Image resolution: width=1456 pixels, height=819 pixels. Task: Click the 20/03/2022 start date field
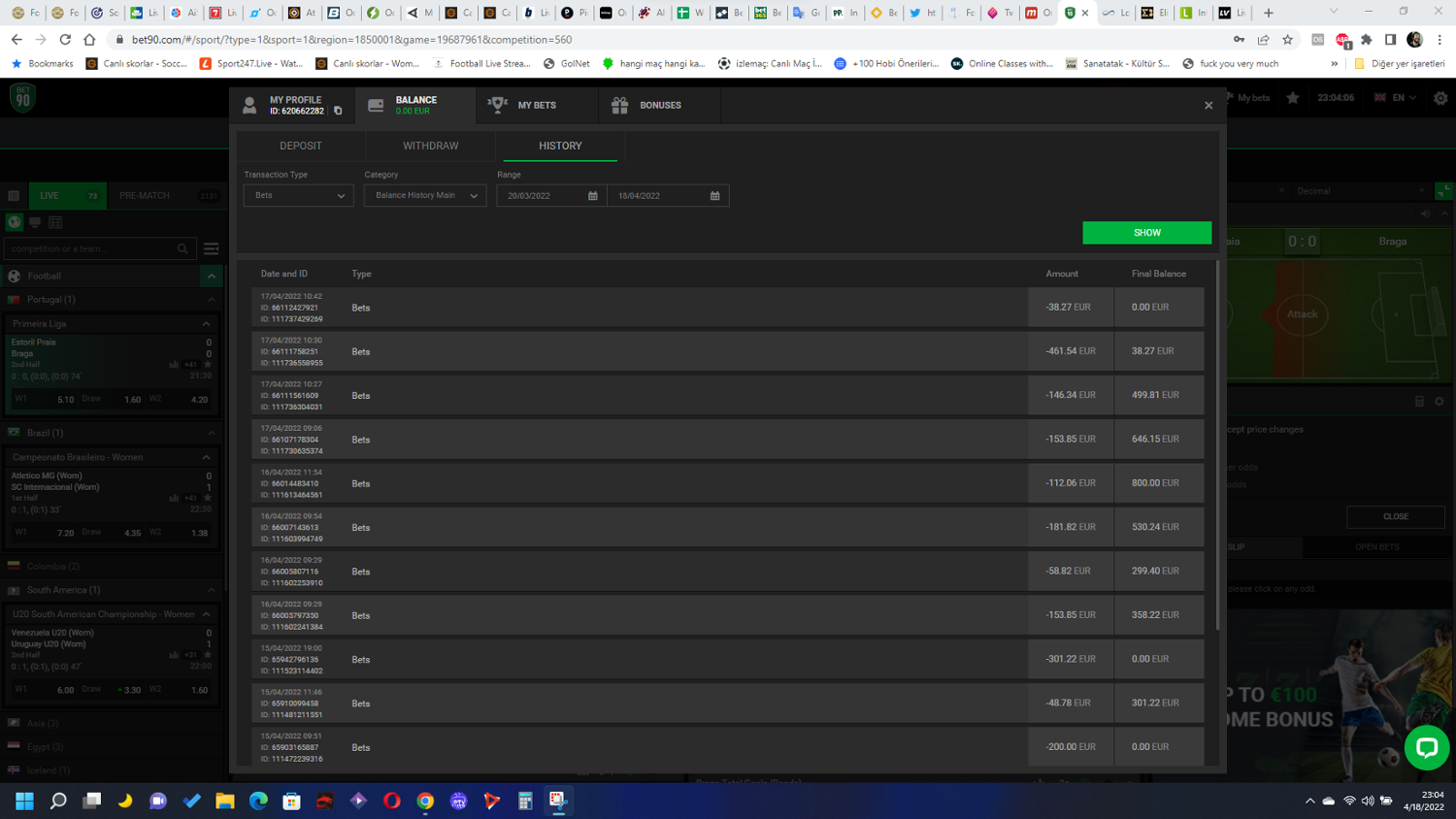point(542,196)
